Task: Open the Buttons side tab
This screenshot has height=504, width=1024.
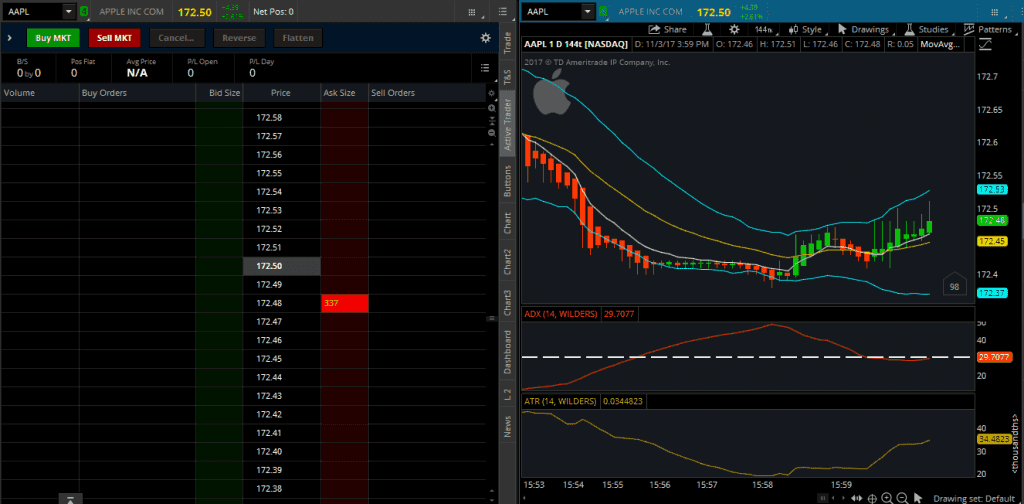Action: click(x=507, y=181)
